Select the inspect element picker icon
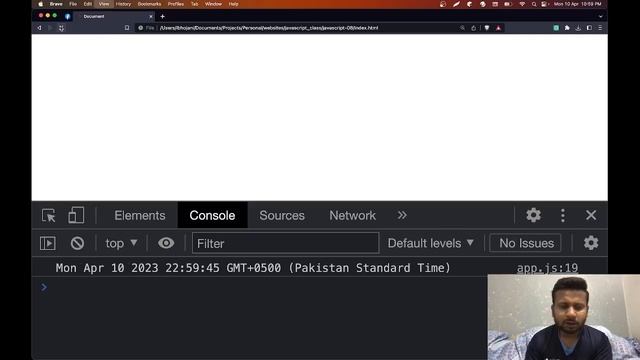The height and width of the screenshot is (360, 640). (x=49, y=215)
